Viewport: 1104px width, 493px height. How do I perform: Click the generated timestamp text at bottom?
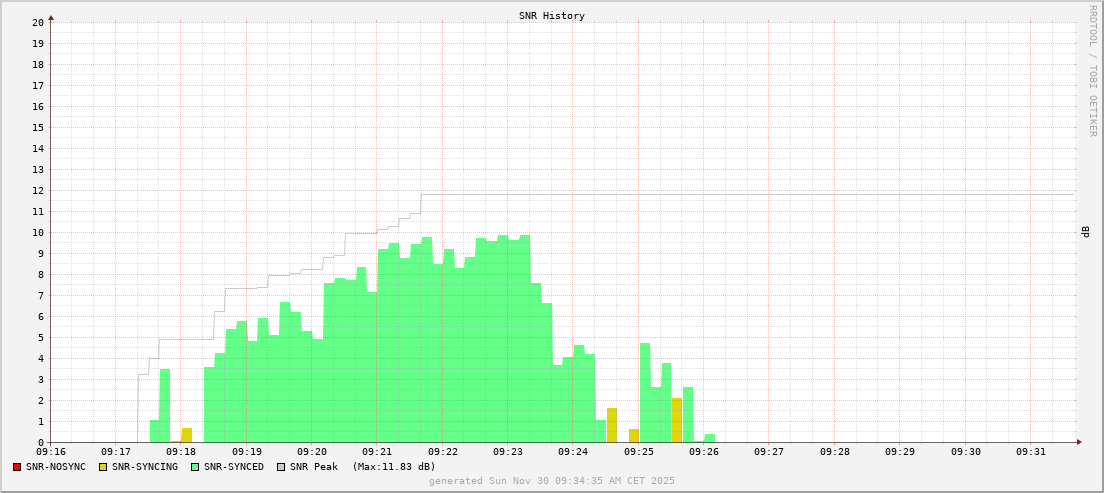pyautogui.click(x=551, y=481)
